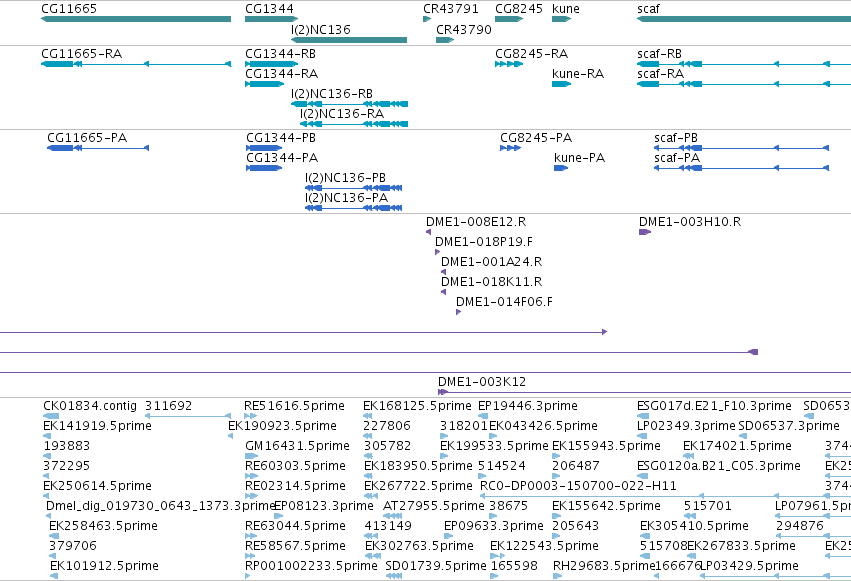Select the RE51616.5prime EST label

coord(294,406)
